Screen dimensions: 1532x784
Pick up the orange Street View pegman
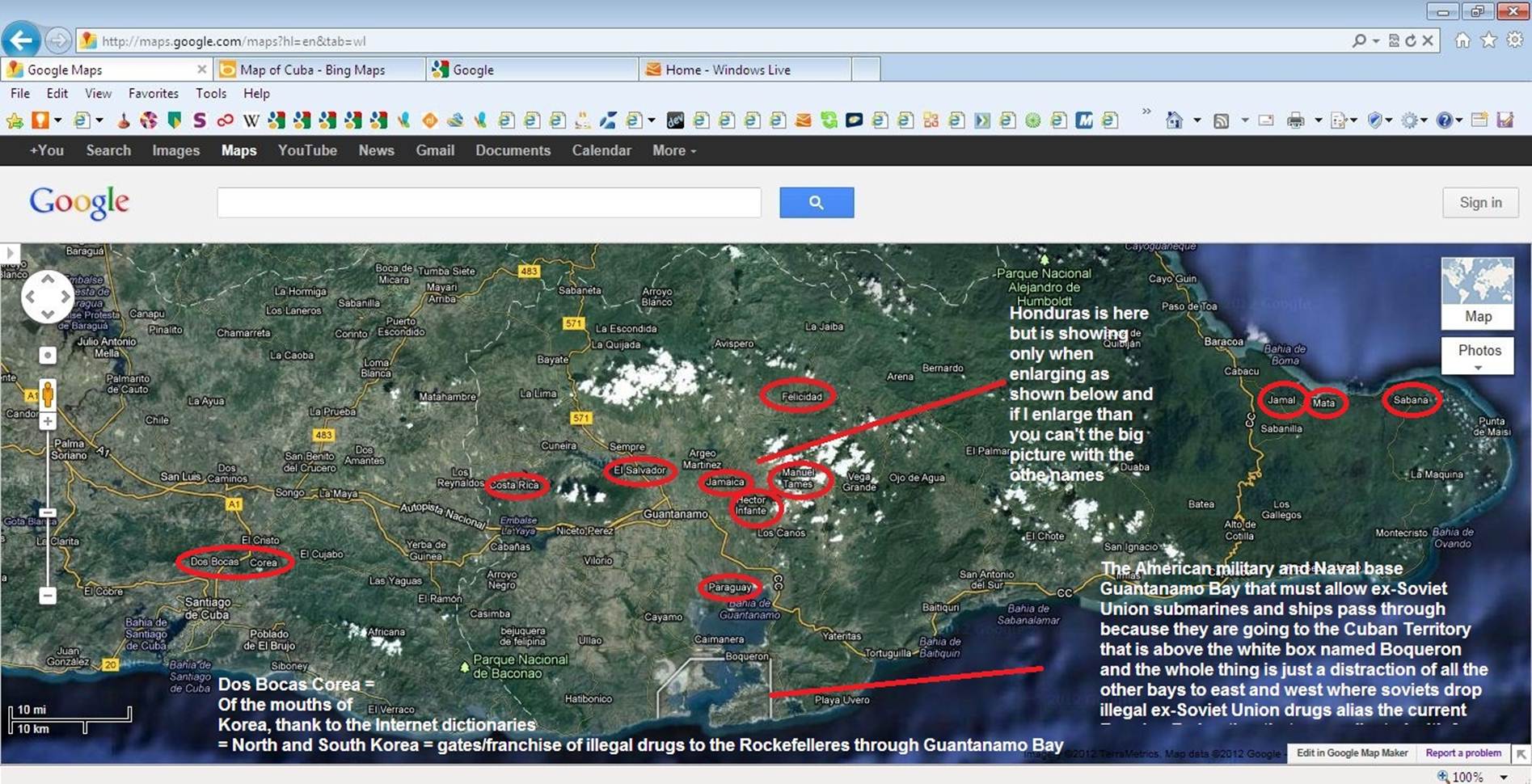(48, 394)
